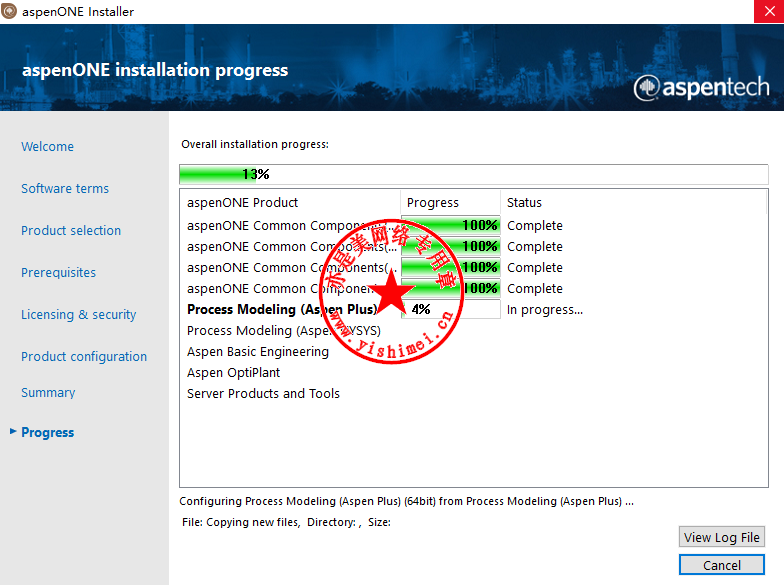The width and height of the screenshot is (784, 585).
Task: Click the 'aspenONE installation progress' heading
Action: click(155, 70)
